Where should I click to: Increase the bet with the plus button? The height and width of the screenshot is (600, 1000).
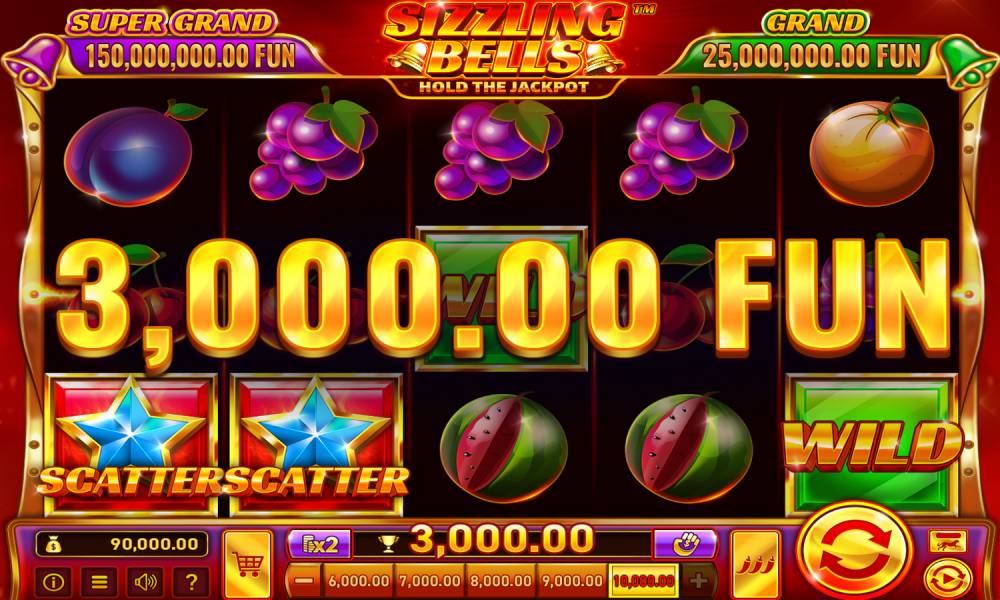click(698, 581)
